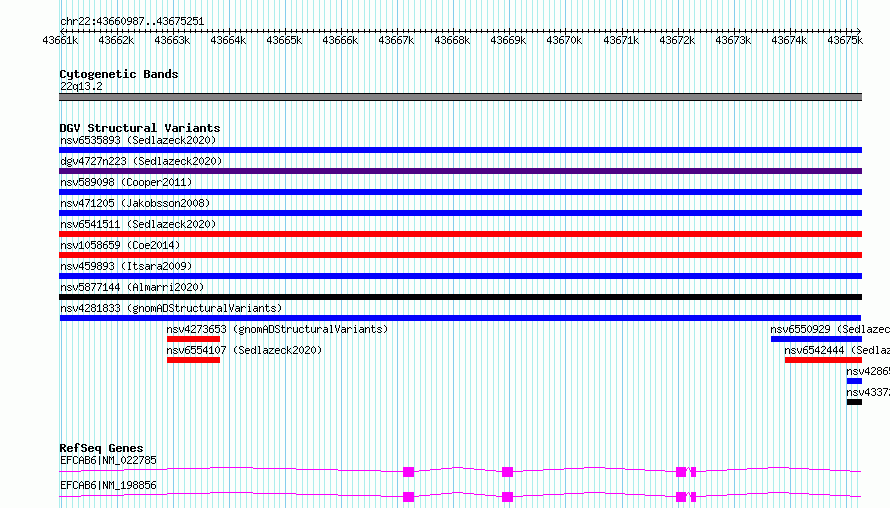Select the nsv6541511 (Sedlazeck2020) label
Viewport: 890px width, 508px height.
point(138,224)
